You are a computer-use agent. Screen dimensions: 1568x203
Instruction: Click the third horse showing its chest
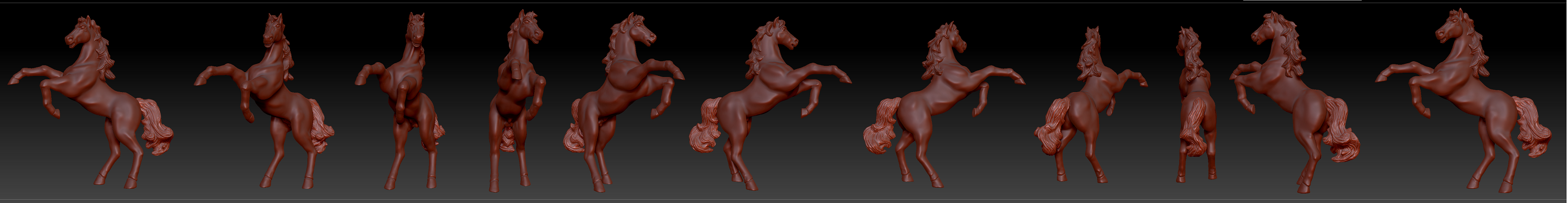coord(400,100)
